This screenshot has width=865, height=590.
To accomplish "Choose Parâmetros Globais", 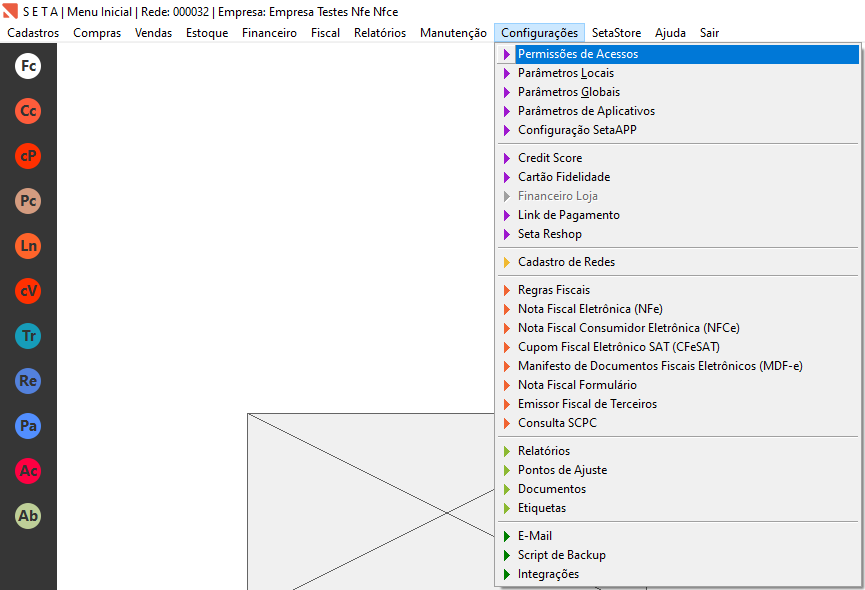I will [x=679, y=92].
